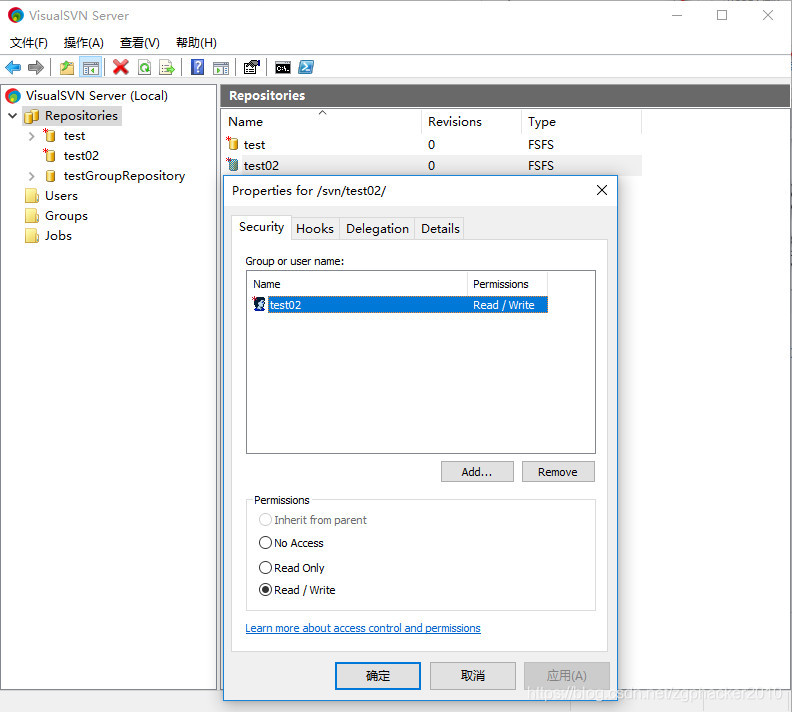Switch to the Hooks tab

click(x=315, y=229)
